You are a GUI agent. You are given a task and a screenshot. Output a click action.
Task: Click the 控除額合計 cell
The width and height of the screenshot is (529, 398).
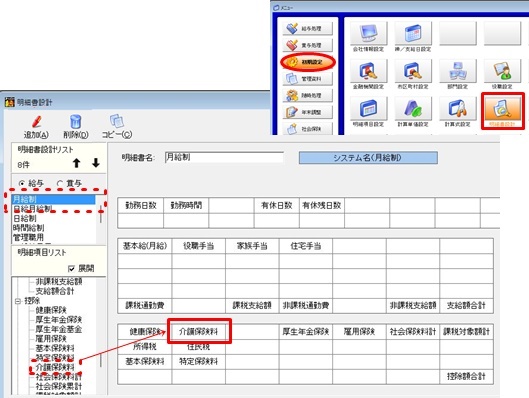(x=466, y=376)
